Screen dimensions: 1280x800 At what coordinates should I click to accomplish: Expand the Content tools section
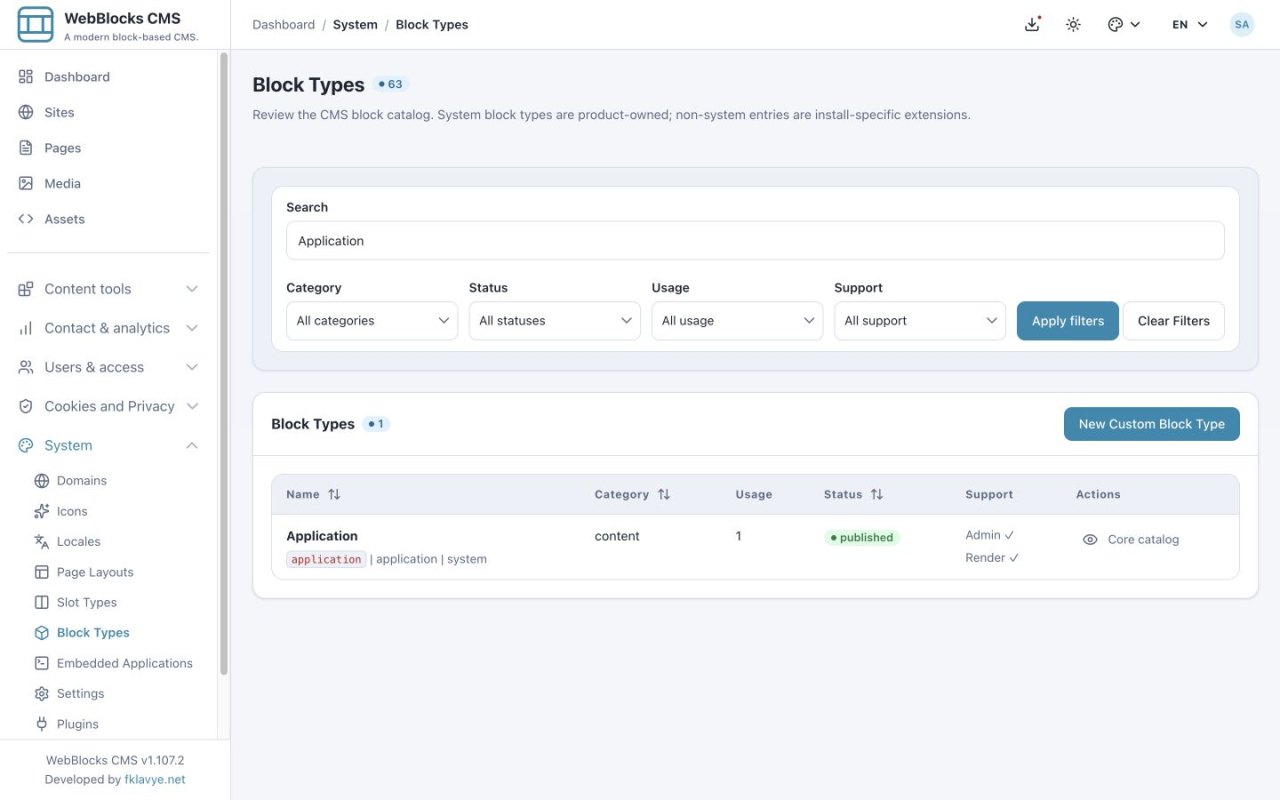point(108,289)
